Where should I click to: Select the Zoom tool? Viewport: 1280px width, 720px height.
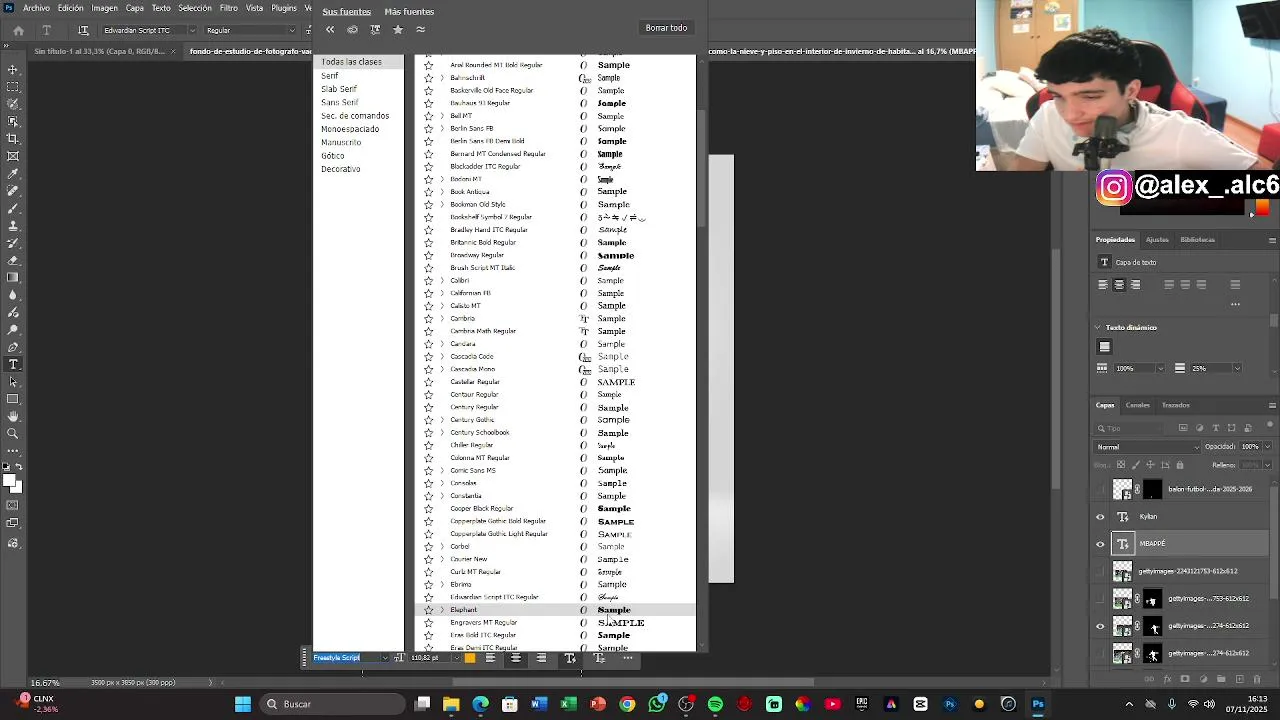[13, 433]
